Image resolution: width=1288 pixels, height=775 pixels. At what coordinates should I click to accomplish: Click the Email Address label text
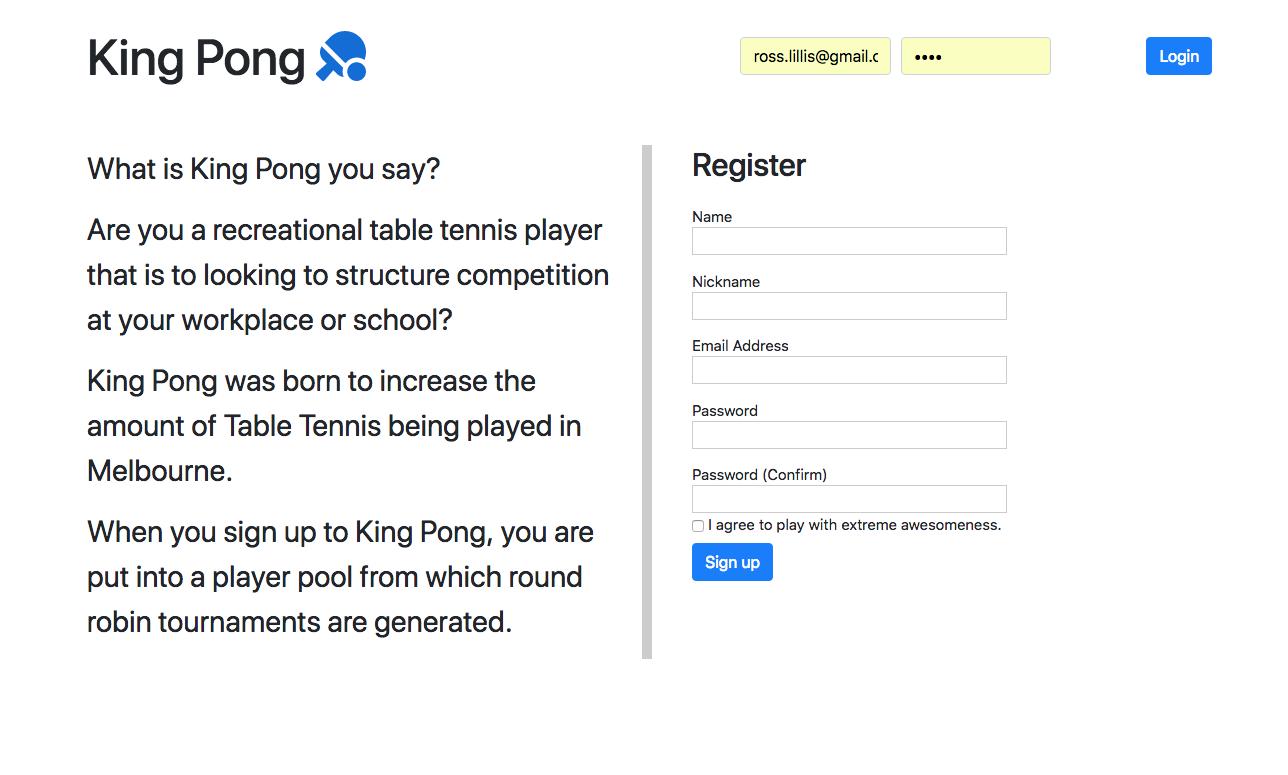[740, 346]
